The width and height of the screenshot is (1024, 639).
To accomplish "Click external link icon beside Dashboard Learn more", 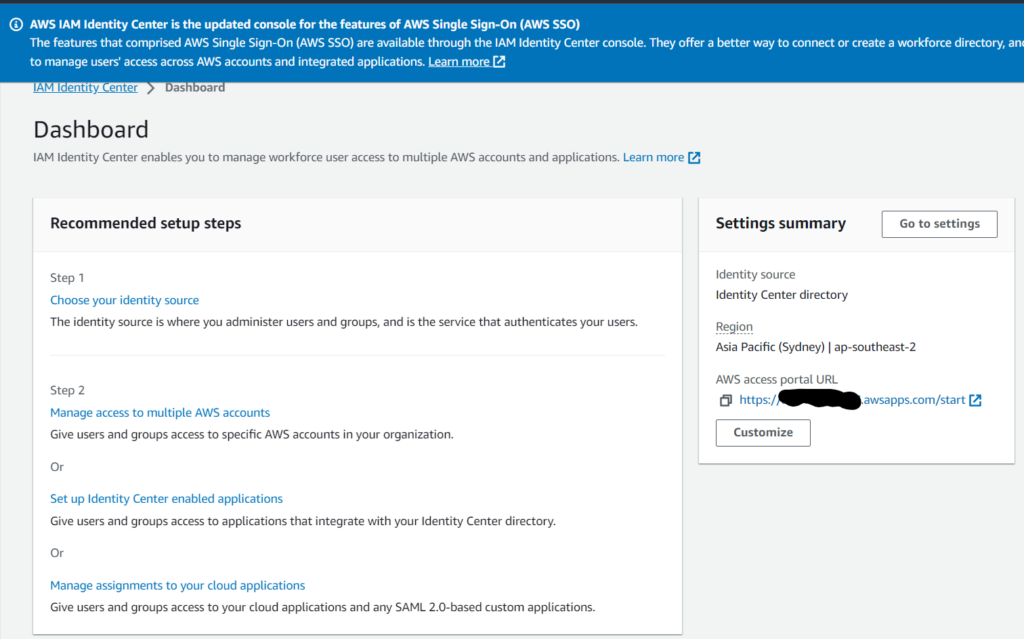I will [x=694, y=157].
